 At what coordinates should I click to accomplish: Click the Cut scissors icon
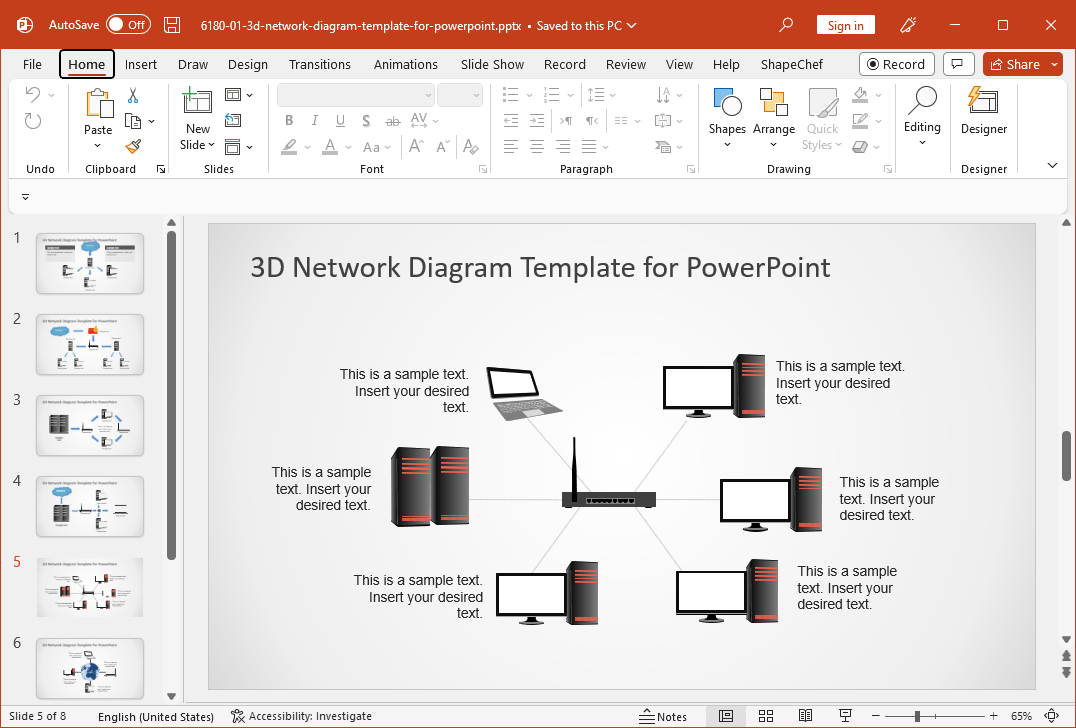[x=133, y=96]
